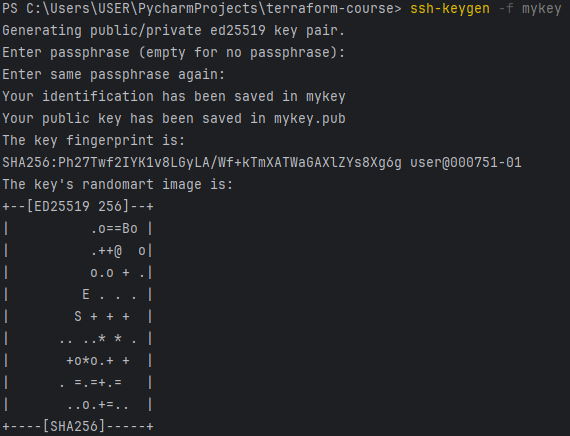The width and height of the screenshot is (570, 436).
Task: Click the mykey.pub filename in output
Action: coord(310,119)
